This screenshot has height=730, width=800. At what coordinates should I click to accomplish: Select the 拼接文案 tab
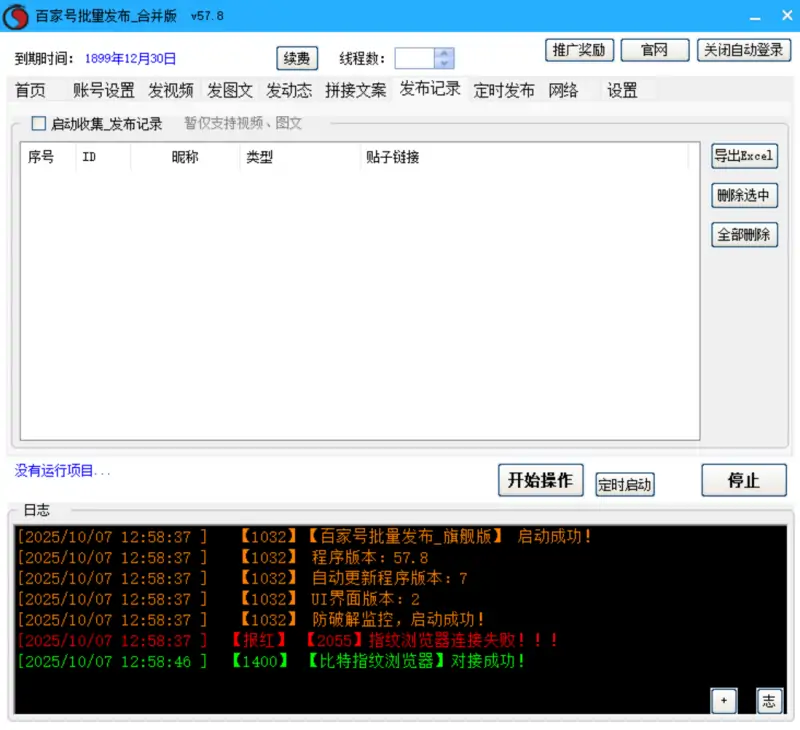(x=355, y=90)
